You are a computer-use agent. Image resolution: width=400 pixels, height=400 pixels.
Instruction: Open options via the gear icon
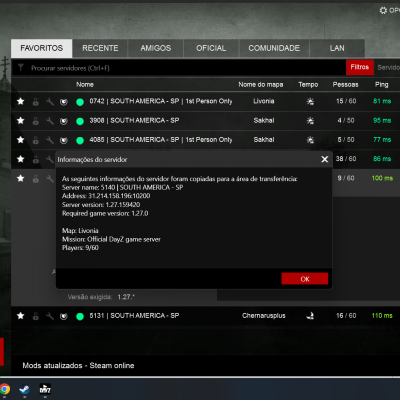tap(383, 10)
